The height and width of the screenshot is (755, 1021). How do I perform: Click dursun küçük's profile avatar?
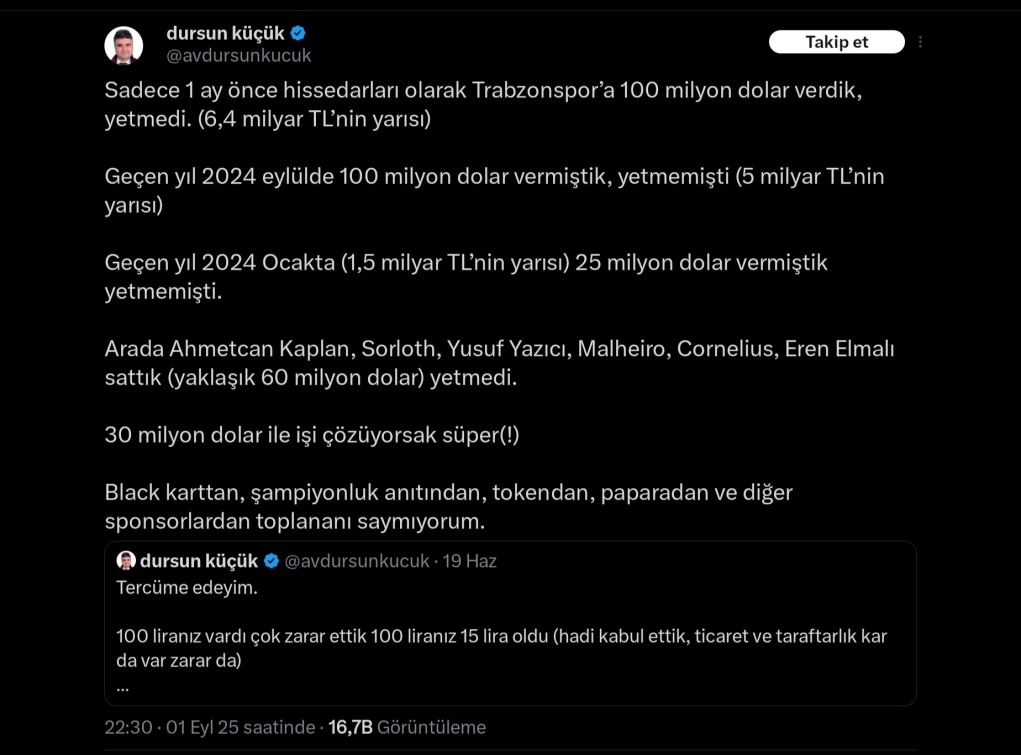tap(124, 42)
